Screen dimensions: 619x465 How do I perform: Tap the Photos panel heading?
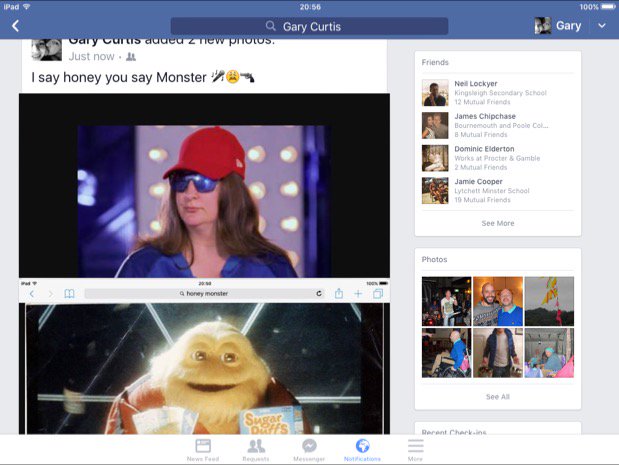pyautogui.click(x=434, y=259)
